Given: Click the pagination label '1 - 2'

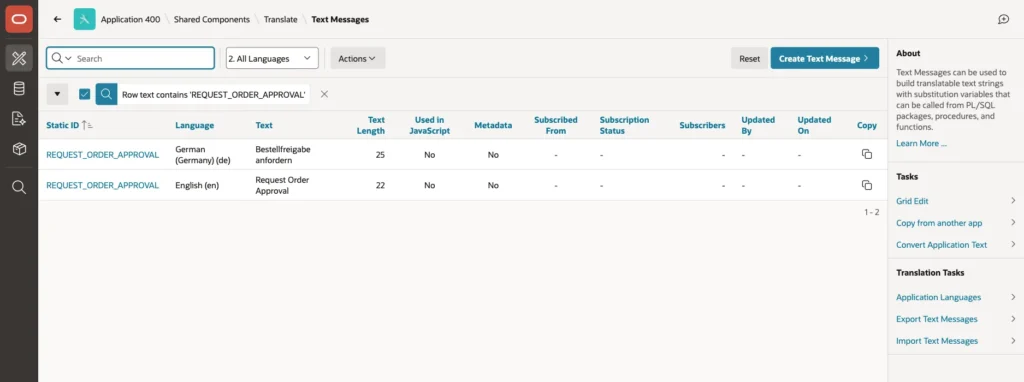Looking at the screenshot, I should 871,212.
